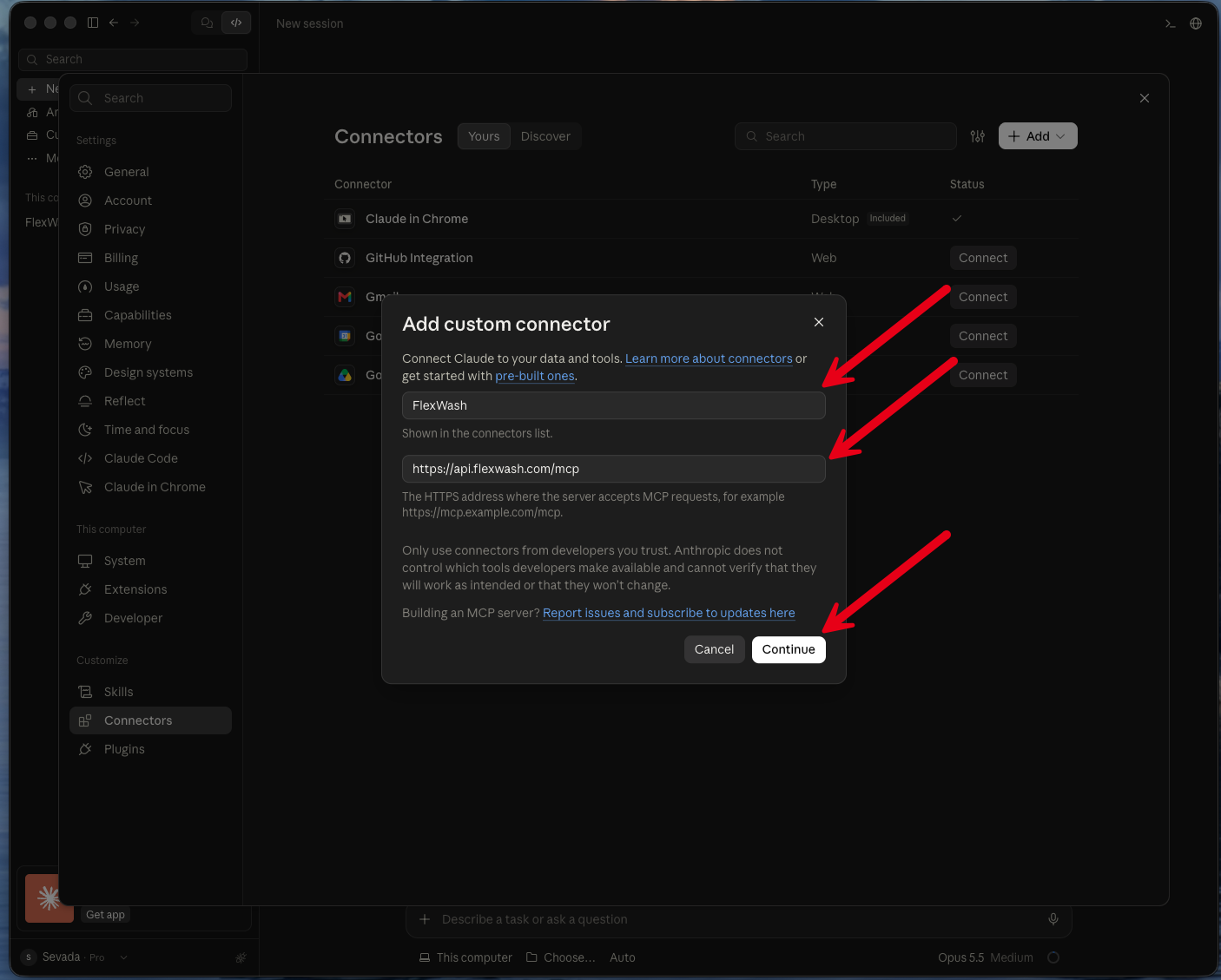The image size is (1221, 980).
Task: Close the Add custom connector dialog
Action: (819, 322)
